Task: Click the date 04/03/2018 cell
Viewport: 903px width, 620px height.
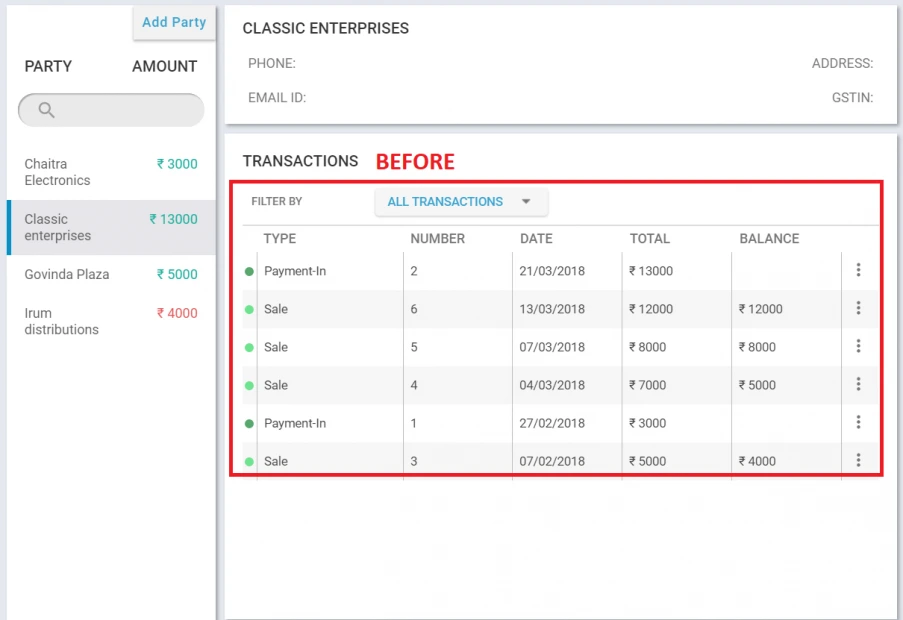Action: 552,385
